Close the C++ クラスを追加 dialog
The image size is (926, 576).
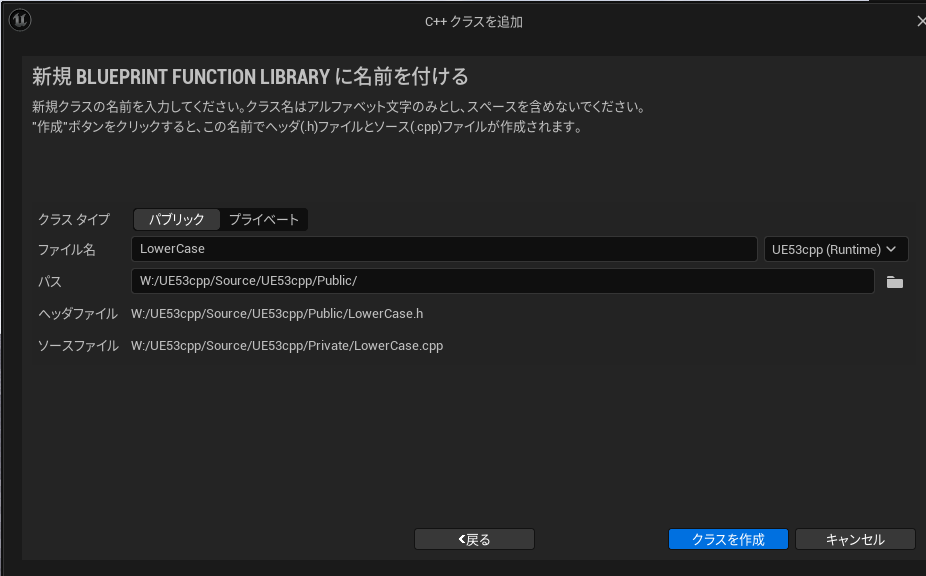920,21
